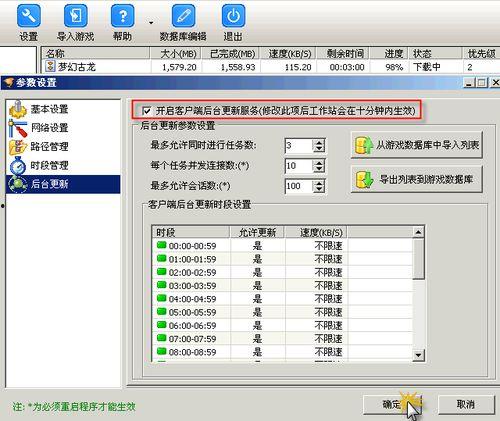This screenshot has height=421, width=500.
Task: Toggle the 开启客户端后台更新服务 checkbox
Action: [x=146, y=110]
